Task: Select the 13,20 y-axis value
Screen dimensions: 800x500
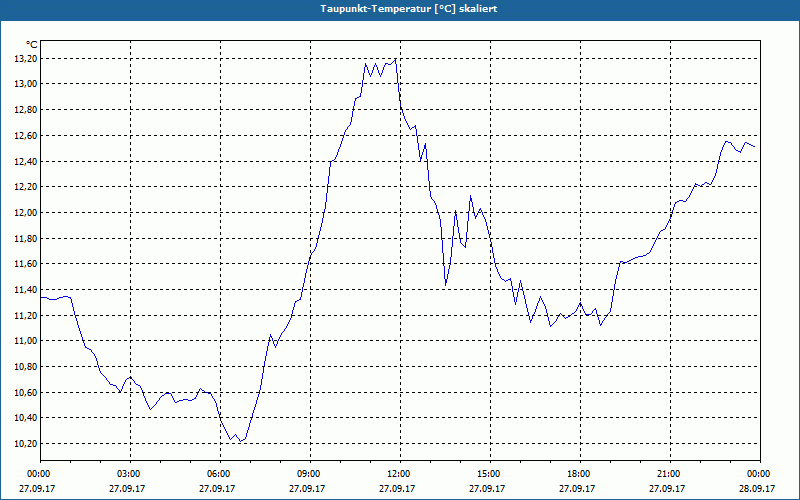Action: [x=25, y=59]
